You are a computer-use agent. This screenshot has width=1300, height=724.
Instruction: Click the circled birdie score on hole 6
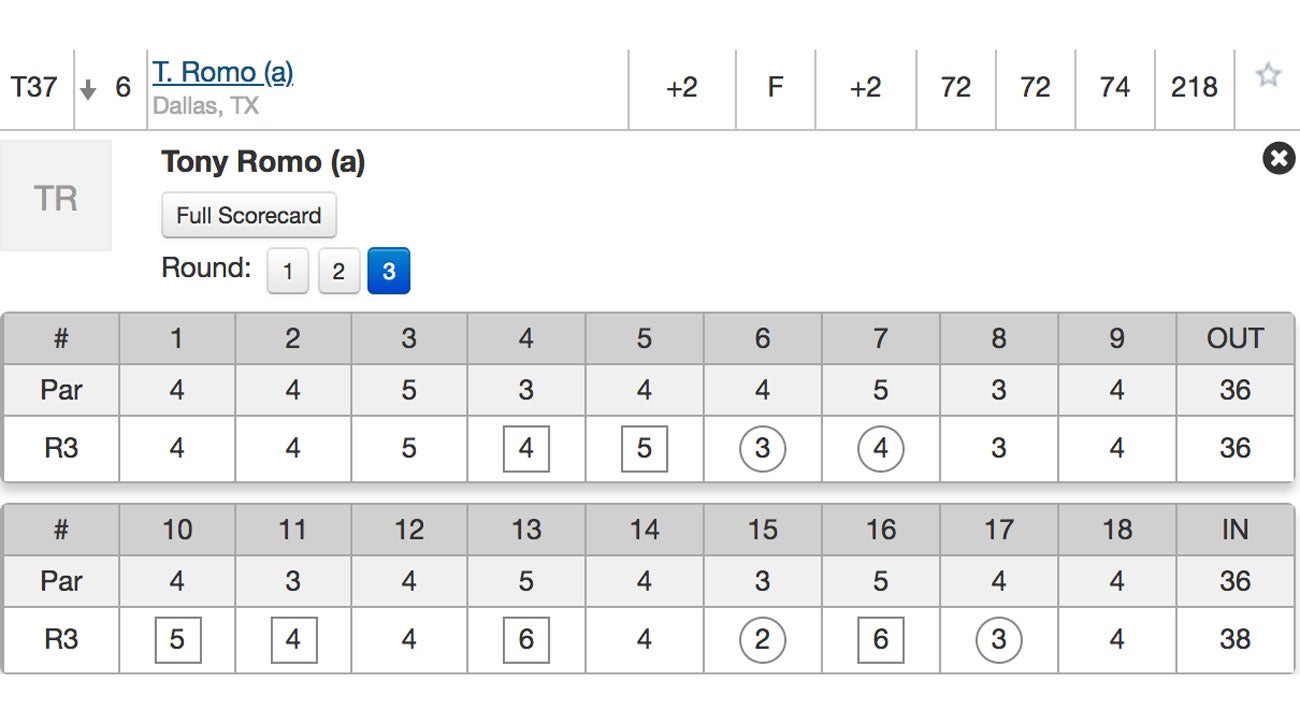click(762, 449)
